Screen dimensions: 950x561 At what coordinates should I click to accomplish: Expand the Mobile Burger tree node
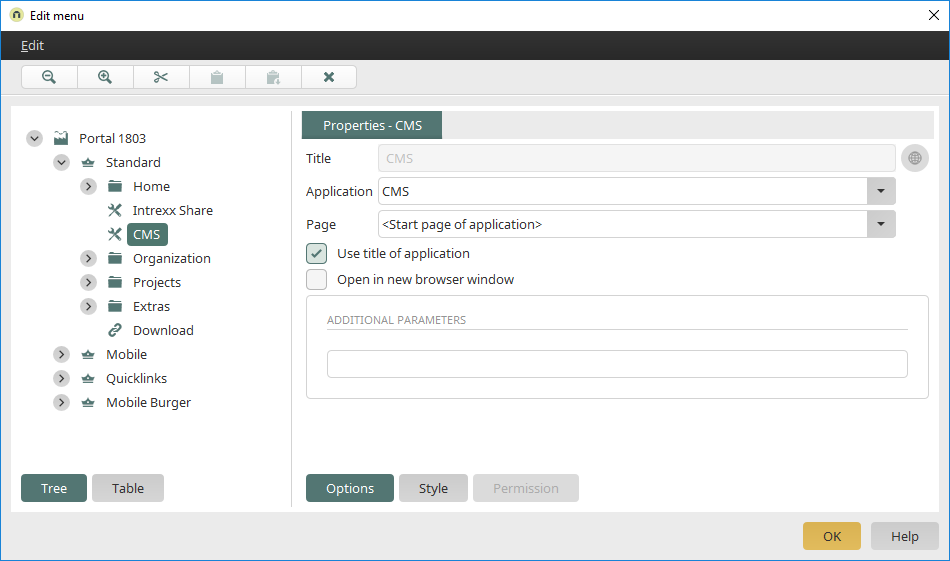click(61, 402)
